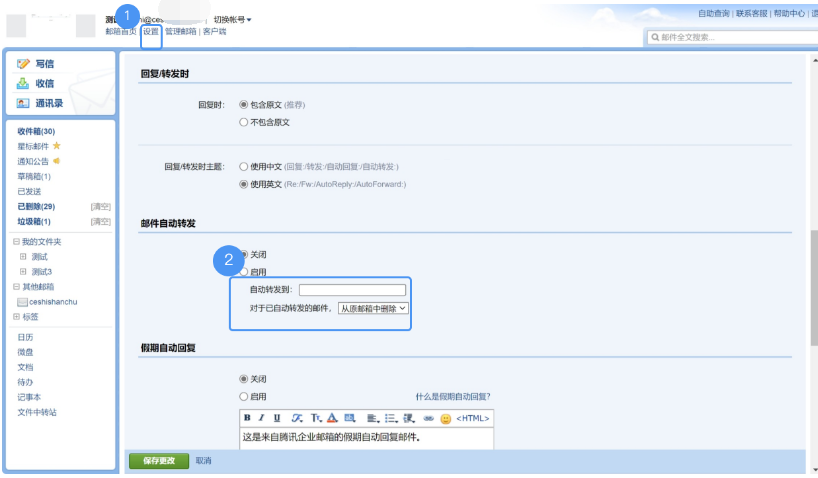This screenshot has width=818, height=478.
Task: Click the 写信 compose mail icon
Action: [x=23, y=64]
